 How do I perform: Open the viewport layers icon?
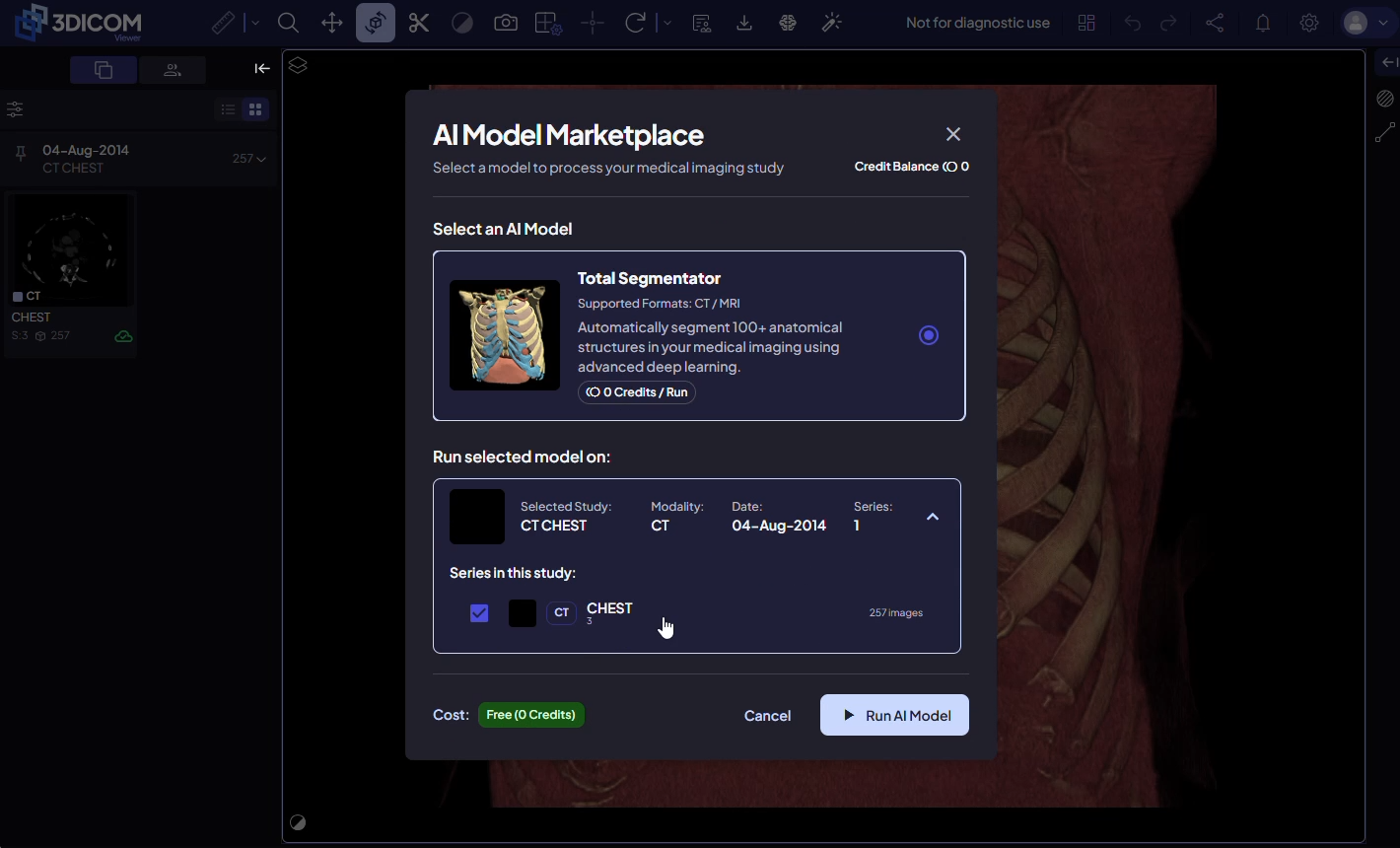[299, 65]
